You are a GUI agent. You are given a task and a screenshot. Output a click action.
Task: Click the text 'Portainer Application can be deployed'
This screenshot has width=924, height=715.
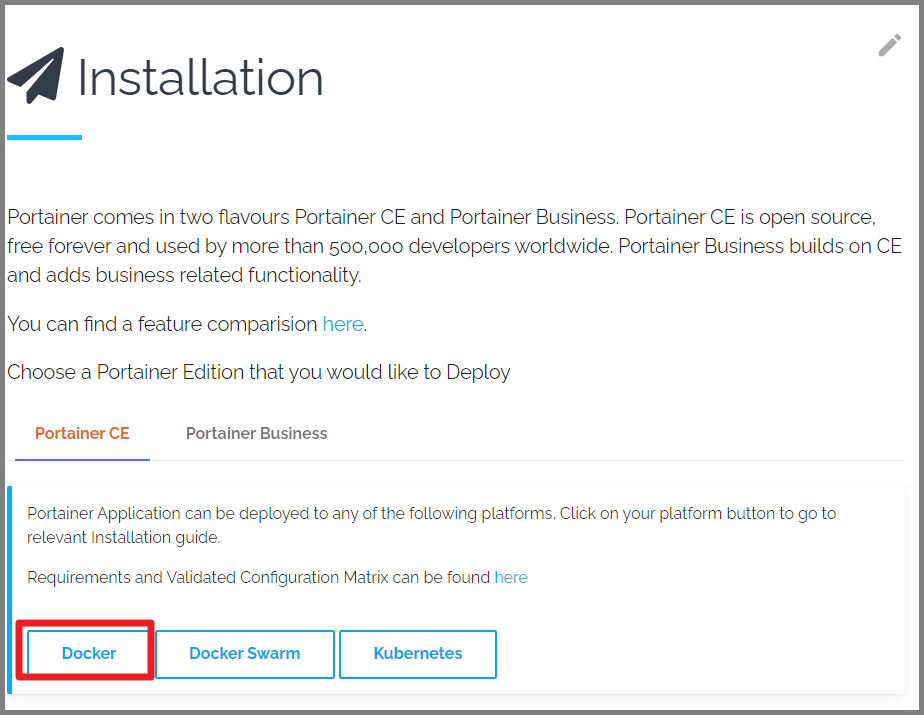click(171, 513)
